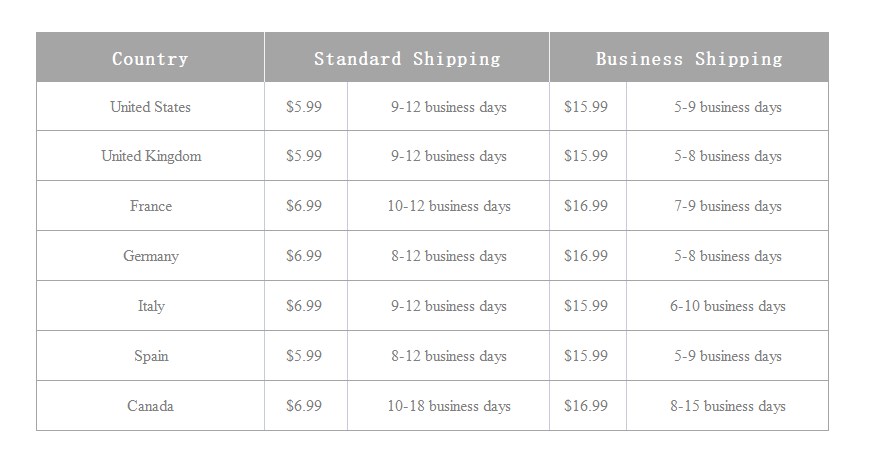Screen dimensions: 869x466
Task: Click United Kingdom 5-8 business days cell
Action: [x=728, y=156]
